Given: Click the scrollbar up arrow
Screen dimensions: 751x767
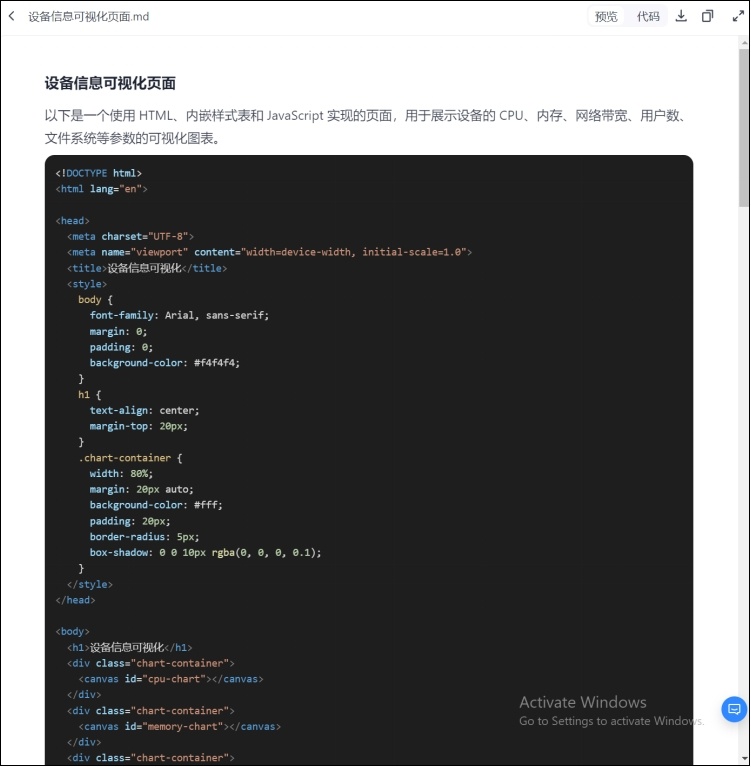Looking at the screenshot, I should pos(744,43).
